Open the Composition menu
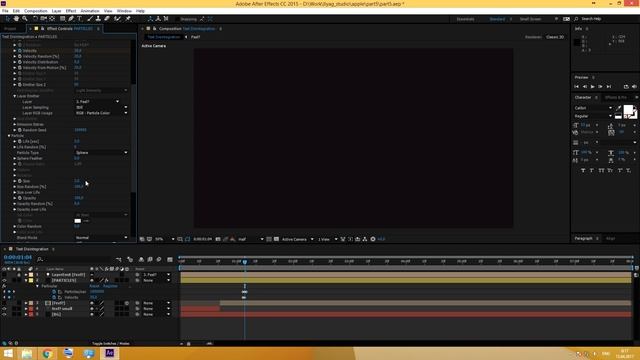Screen dimensions: 640x360 (36, 11)
